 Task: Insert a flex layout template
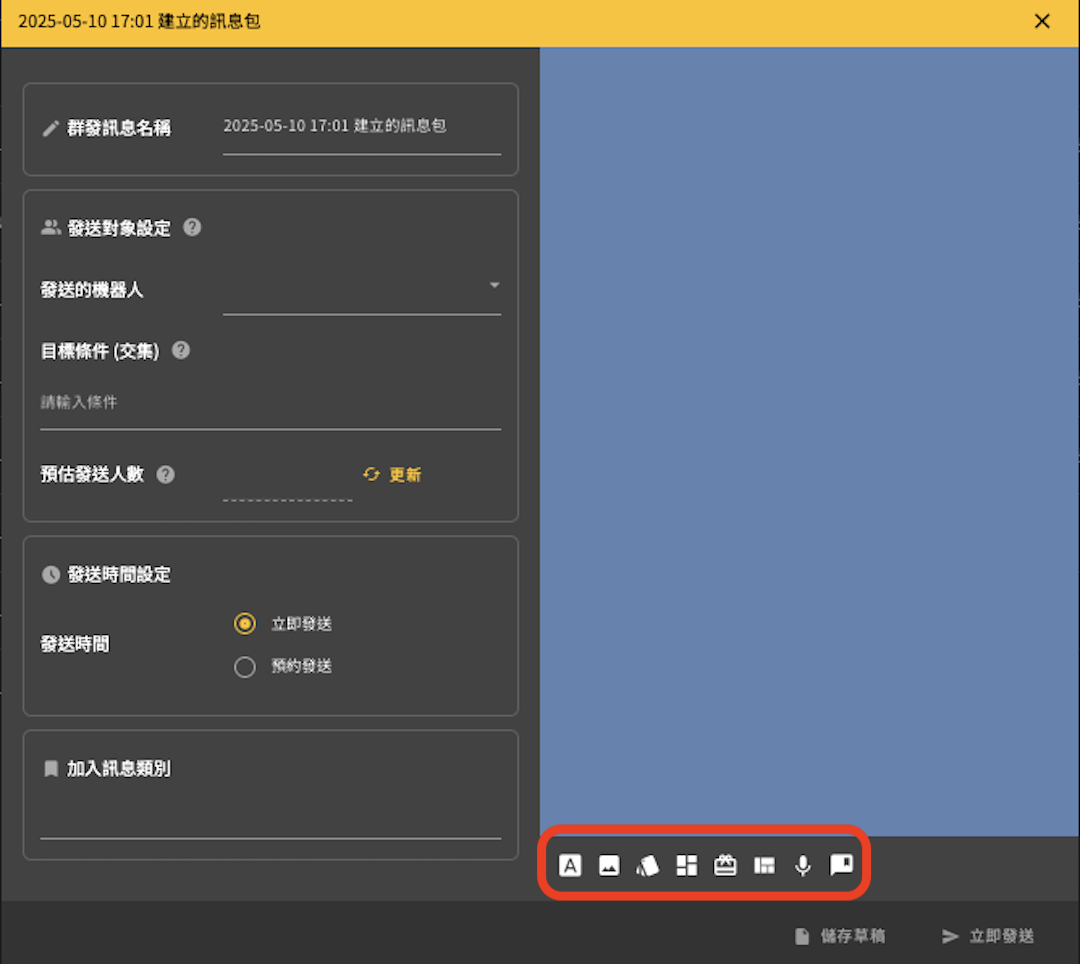765,865
